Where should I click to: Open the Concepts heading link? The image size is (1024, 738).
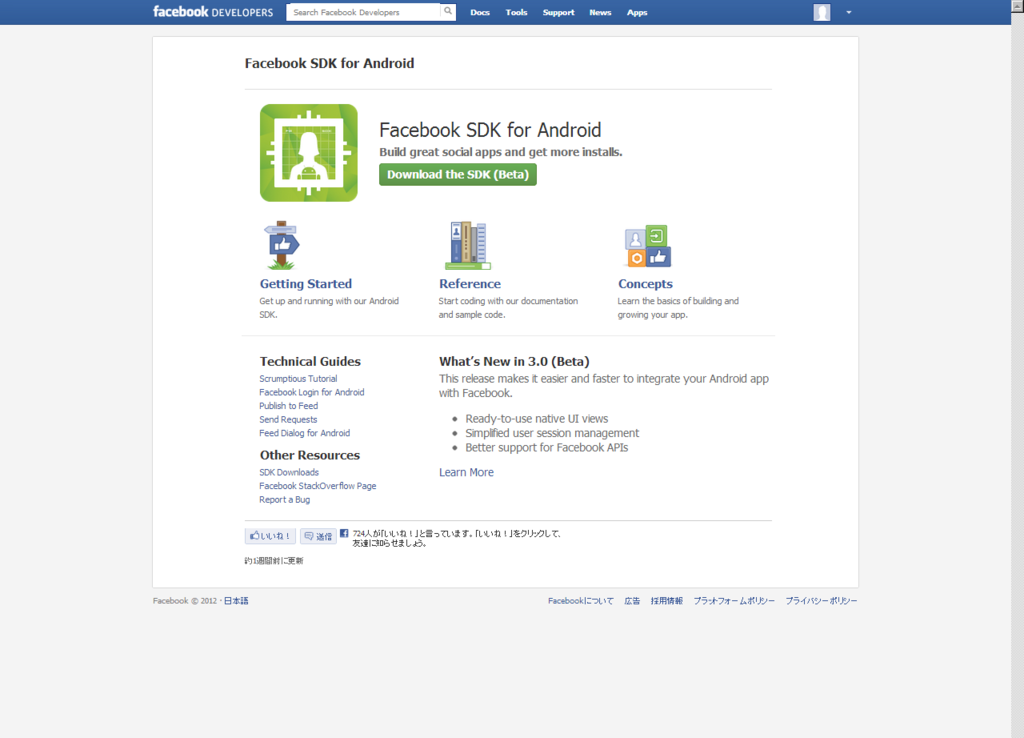click(x=645, y=283)
